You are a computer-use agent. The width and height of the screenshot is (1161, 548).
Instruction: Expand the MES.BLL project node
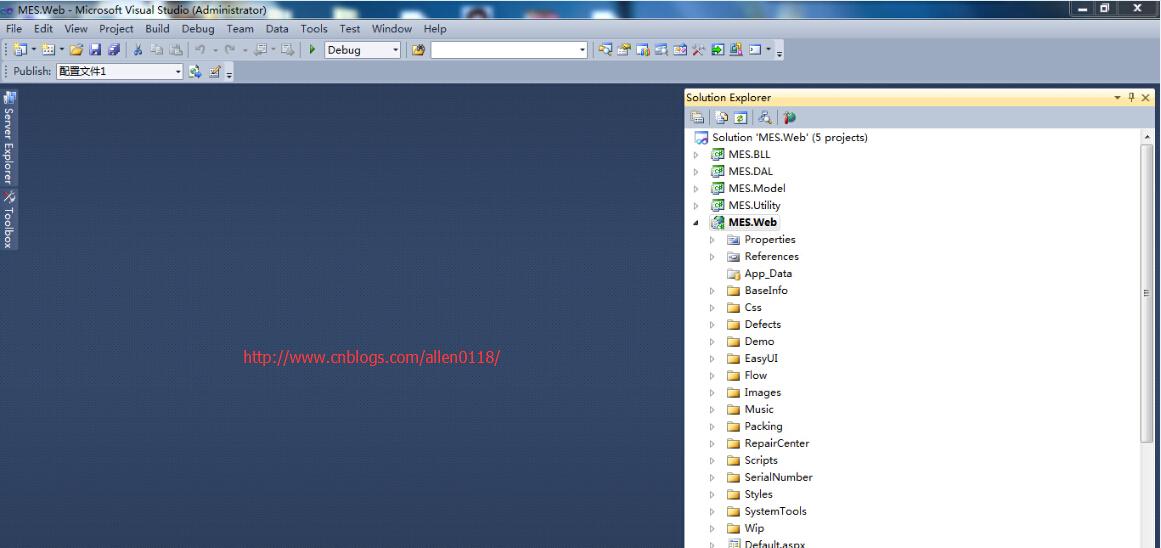point(696,155)
